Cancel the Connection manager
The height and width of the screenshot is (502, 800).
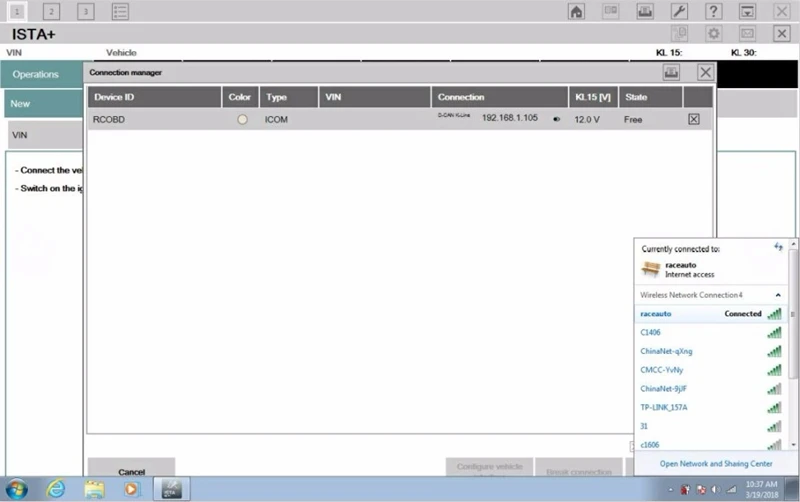click(132, 468)
